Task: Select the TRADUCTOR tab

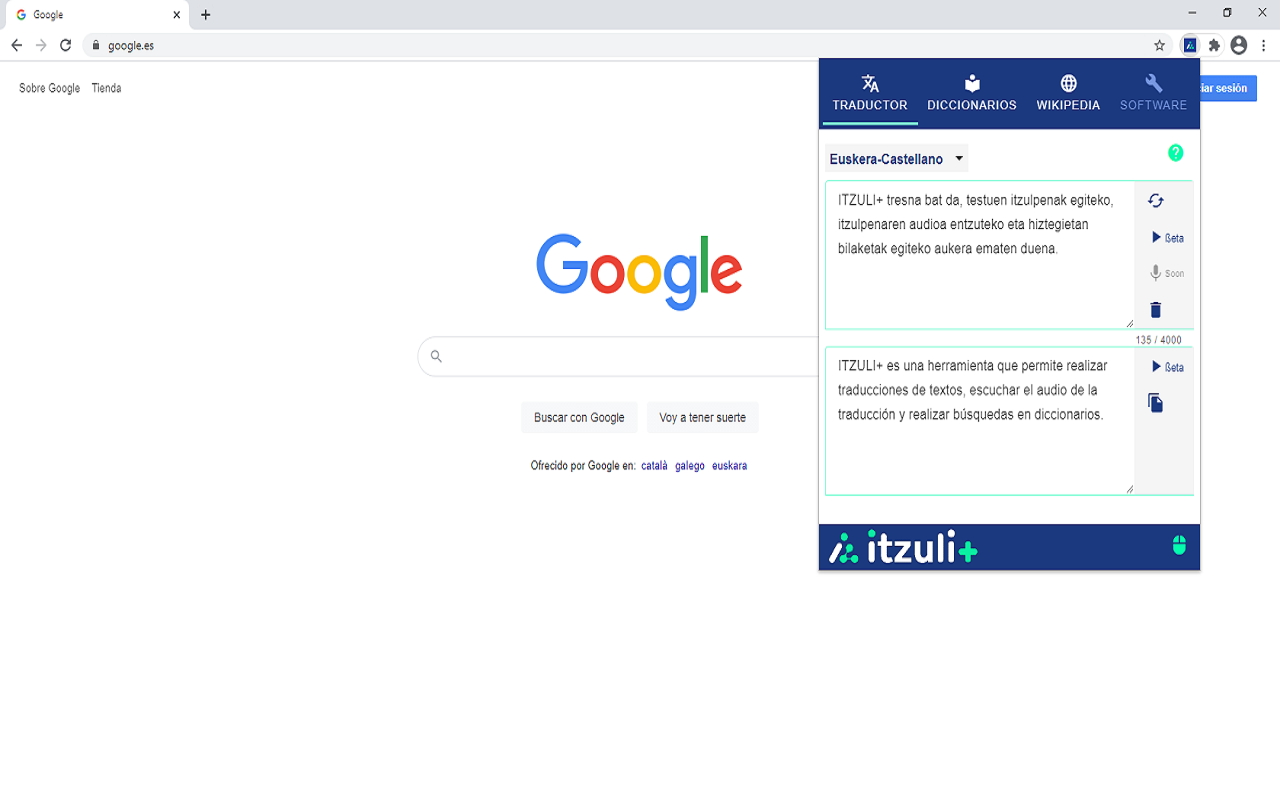Action: (x=869, y=93)
